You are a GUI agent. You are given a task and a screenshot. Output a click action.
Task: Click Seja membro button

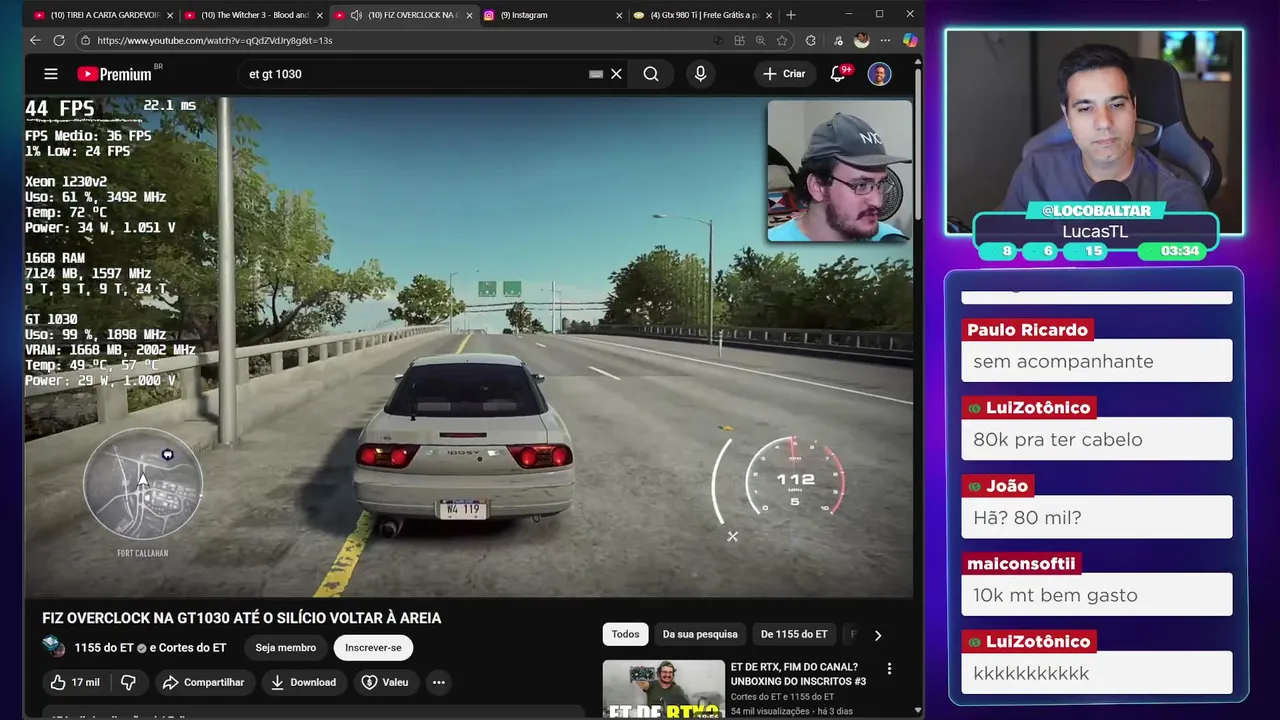click(285, 648)
